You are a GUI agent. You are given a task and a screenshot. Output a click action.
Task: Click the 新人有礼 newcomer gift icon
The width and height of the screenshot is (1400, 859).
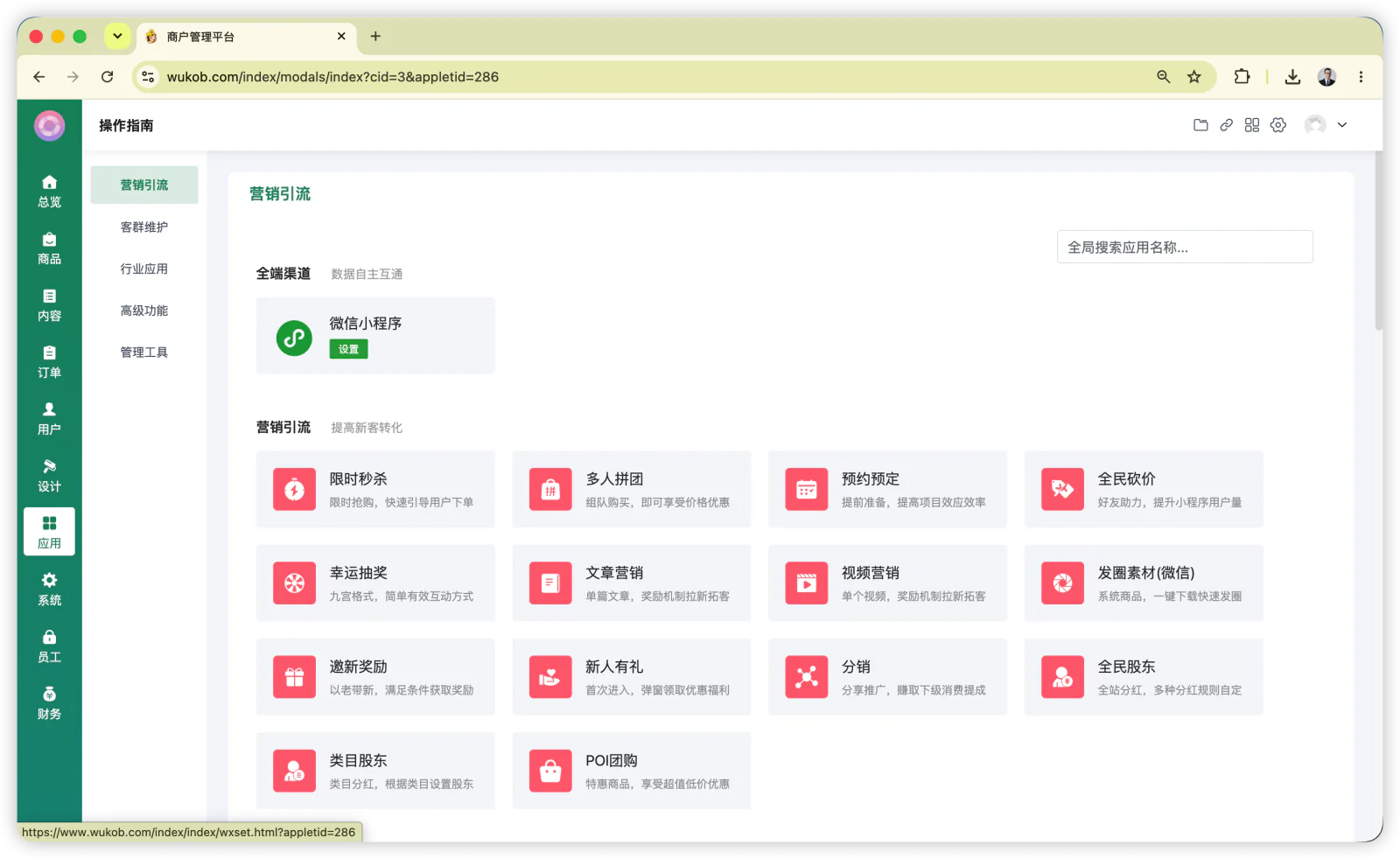550,677
